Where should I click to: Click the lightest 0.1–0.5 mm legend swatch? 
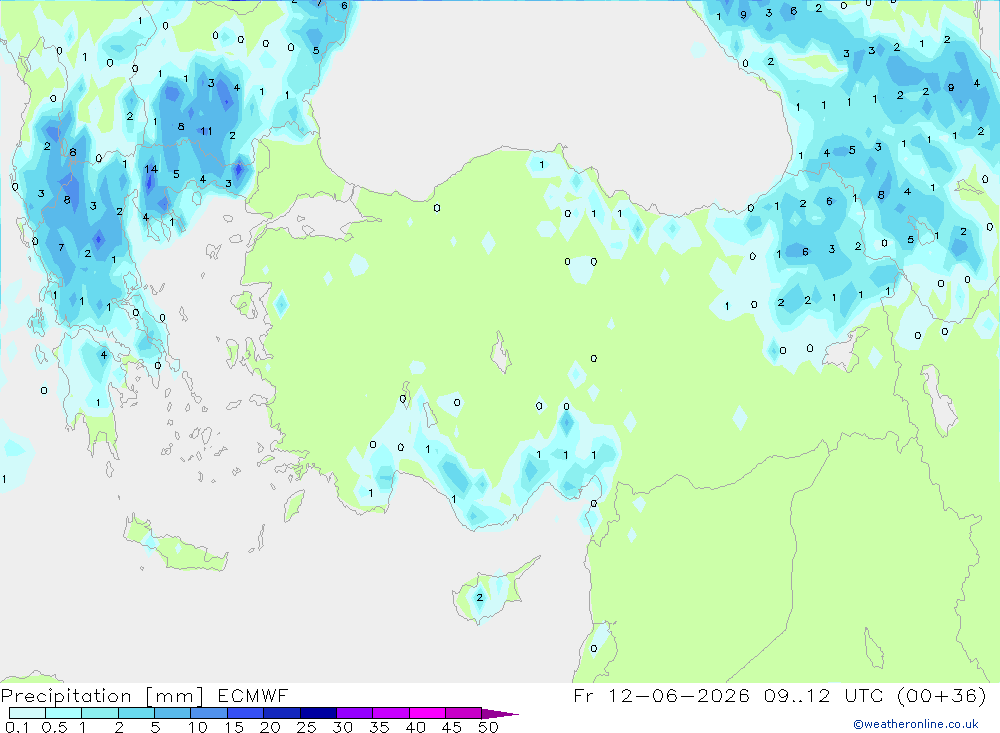point(27,713)
